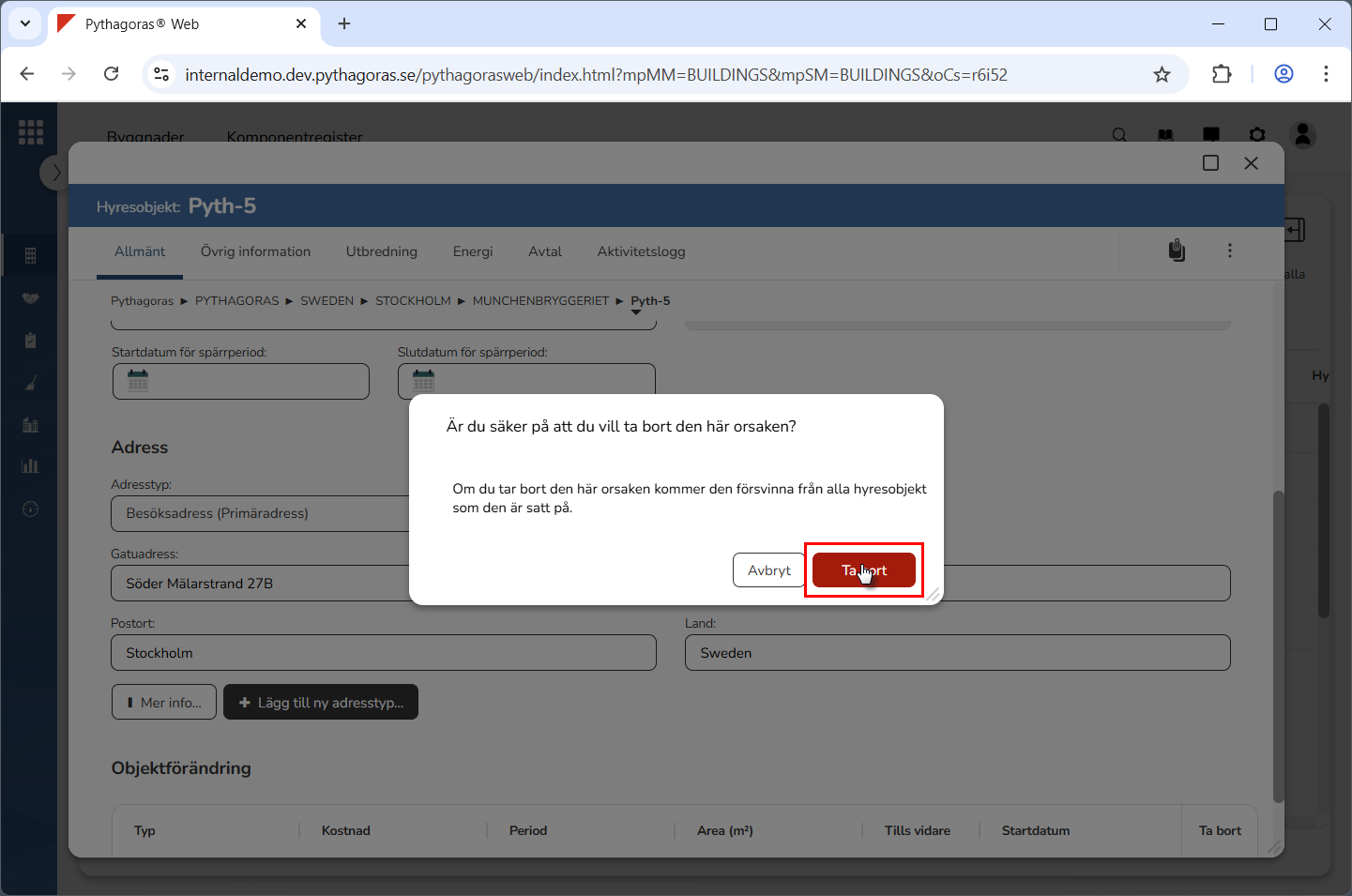Open the Aktivitetslogg tab
Viewport: 1352px width, 896px height.
(641, 251)
